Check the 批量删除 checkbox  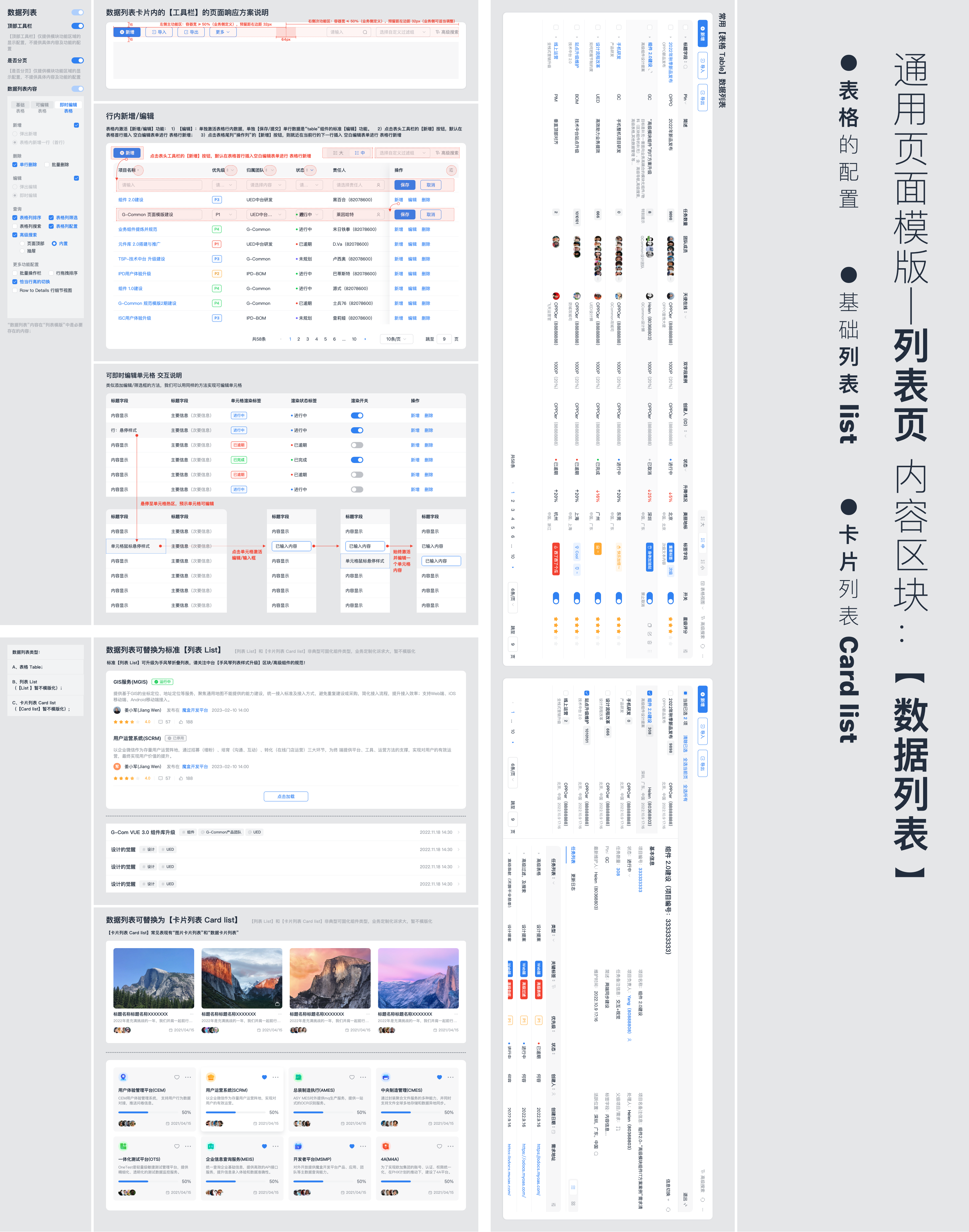pyautogui.click(x=47, y=165)
